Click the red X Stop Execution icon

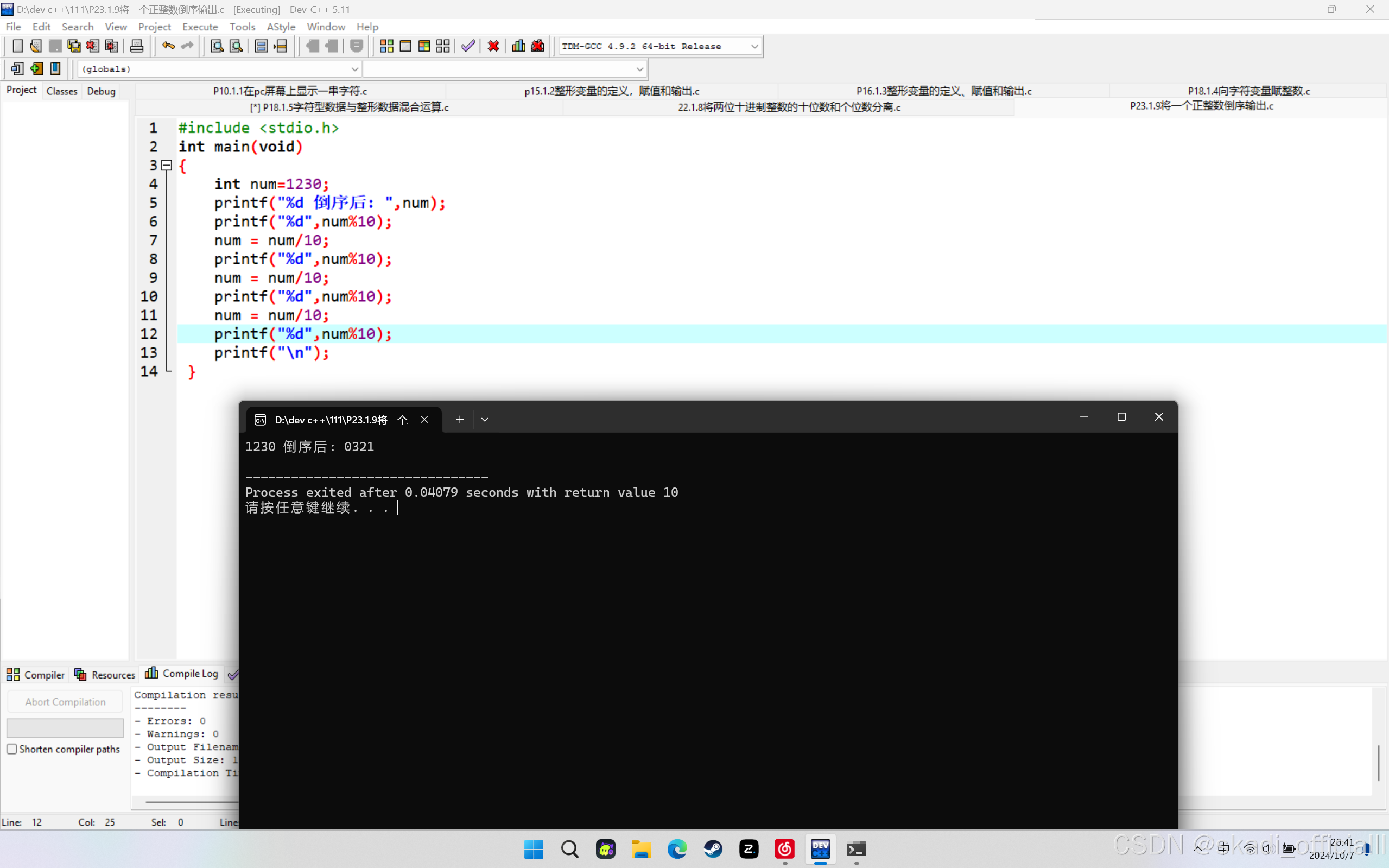pyautogui.click(x=493, y=46)
